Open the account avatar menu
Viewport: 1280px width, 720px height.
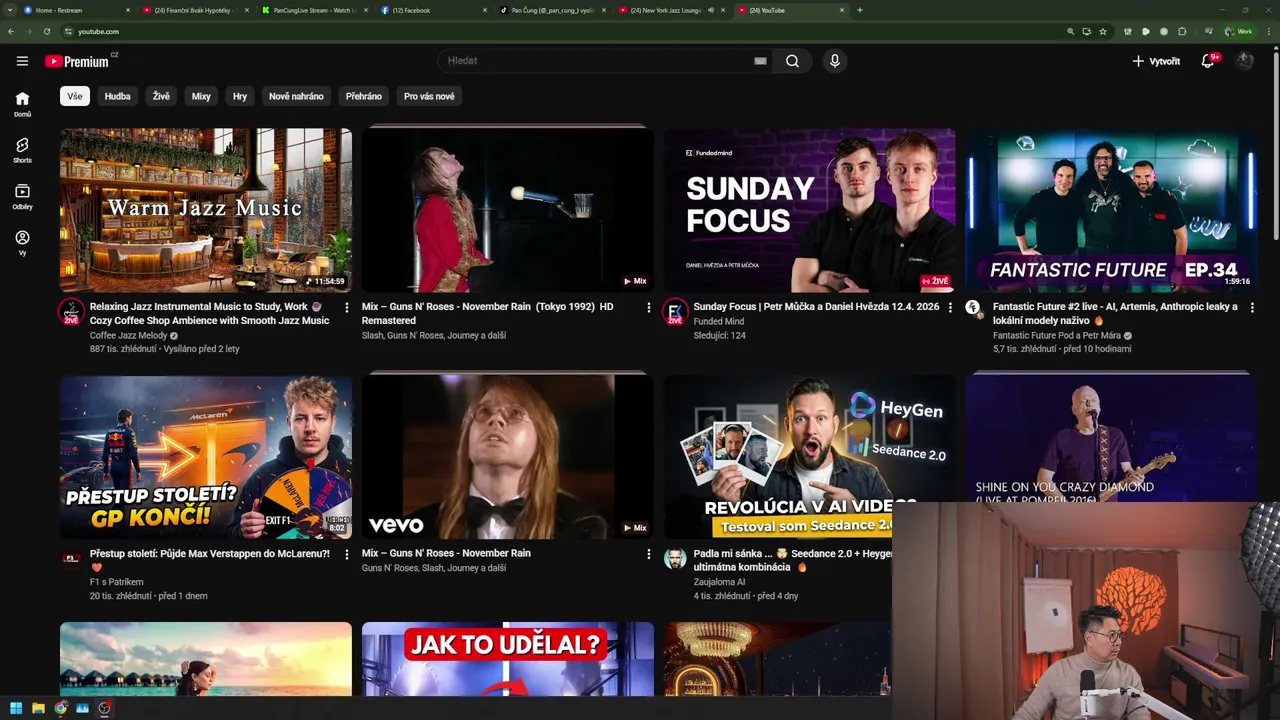[1244, 61]
